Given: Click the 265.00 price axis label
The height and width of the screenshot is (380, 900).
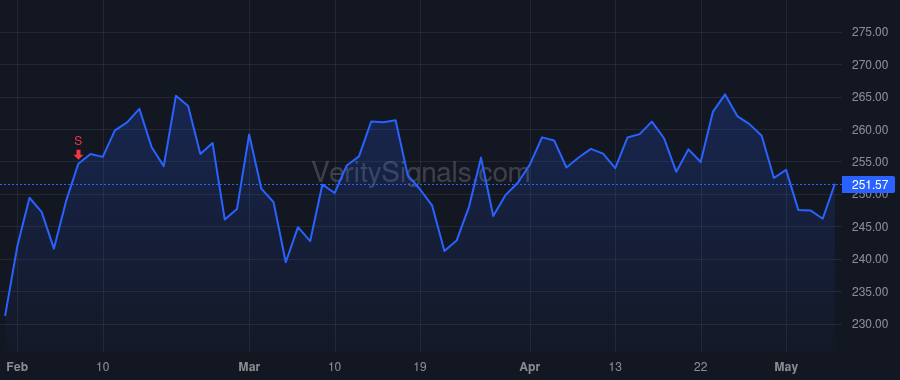Looking at the screenshot, I should (870, 97).
